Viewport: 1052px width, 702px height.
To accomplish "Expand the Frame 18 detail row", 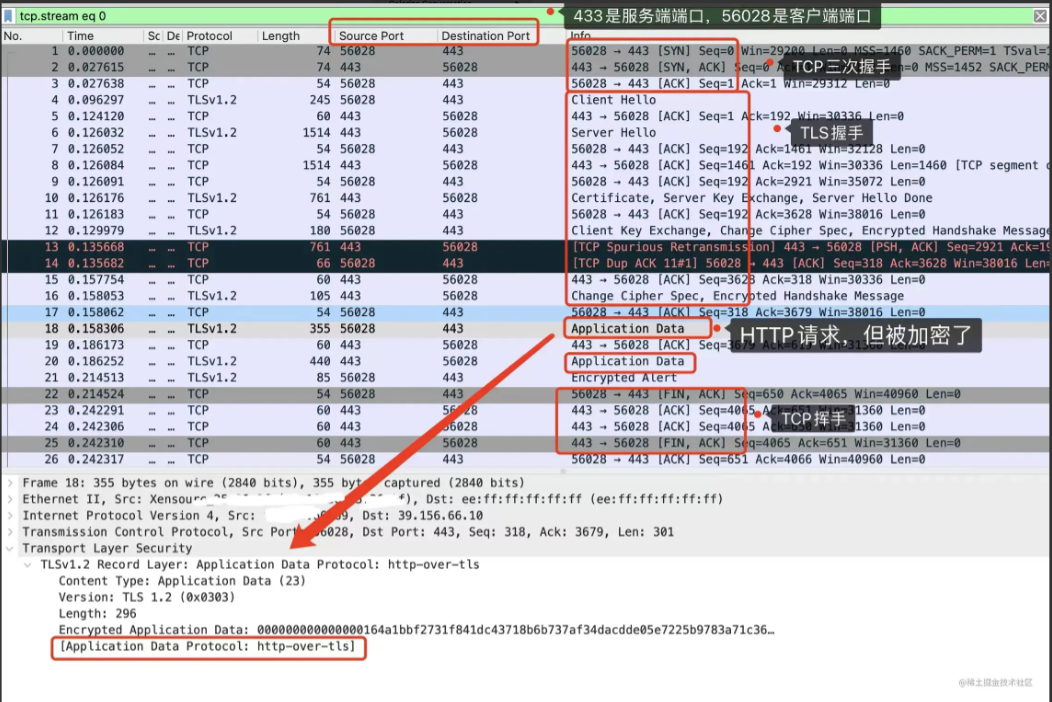I will click(x=10, y=483).
